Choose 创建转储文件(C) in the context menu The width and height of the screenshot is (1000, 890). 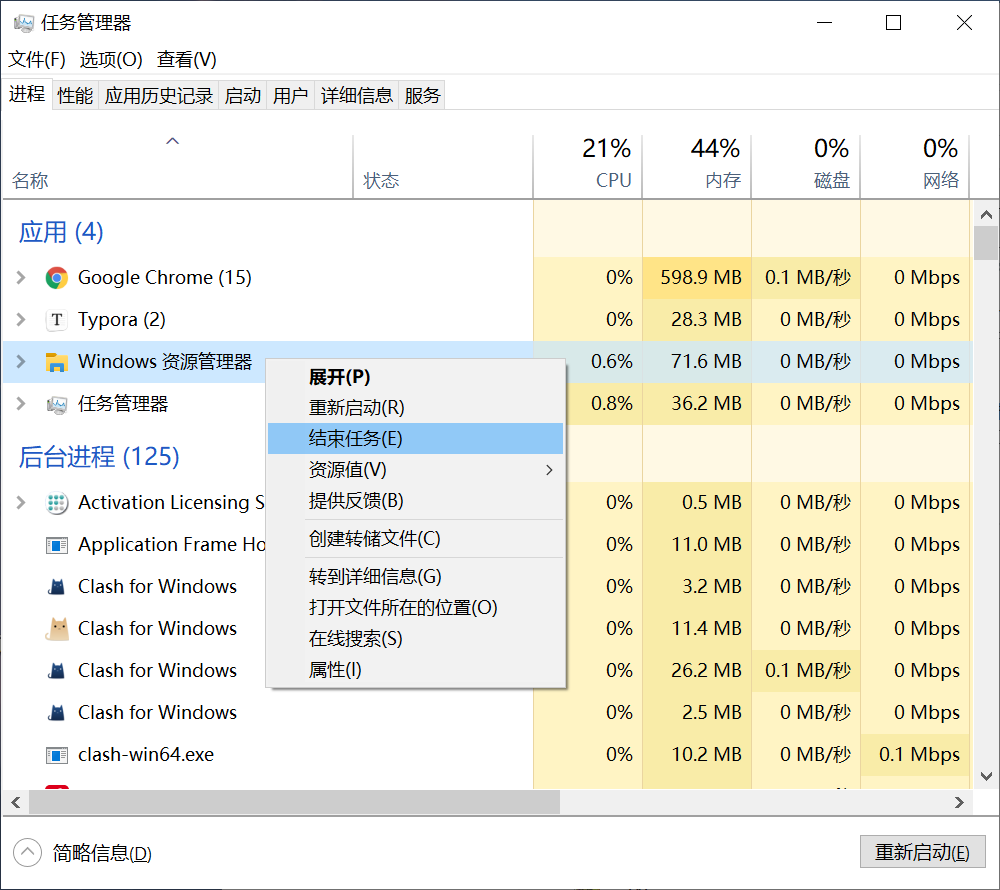click(415, 539)
